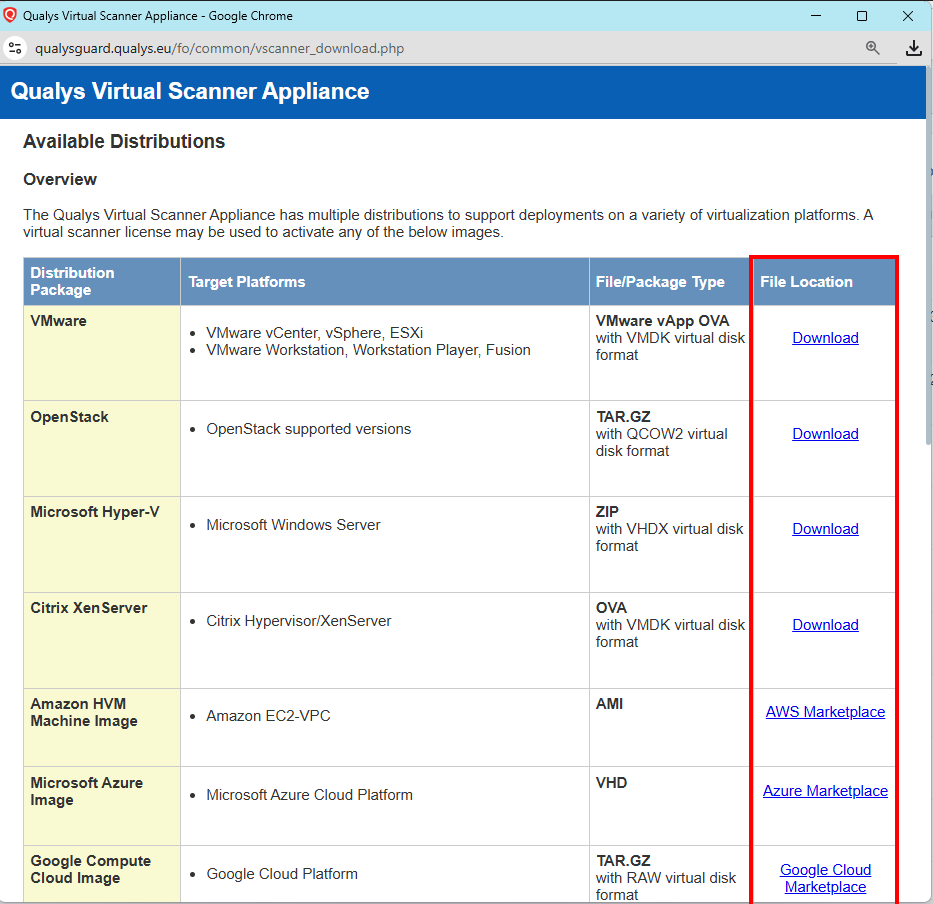The image size is (933, 904).
Task: Click the Distribution Package column header
Action: 72,281
